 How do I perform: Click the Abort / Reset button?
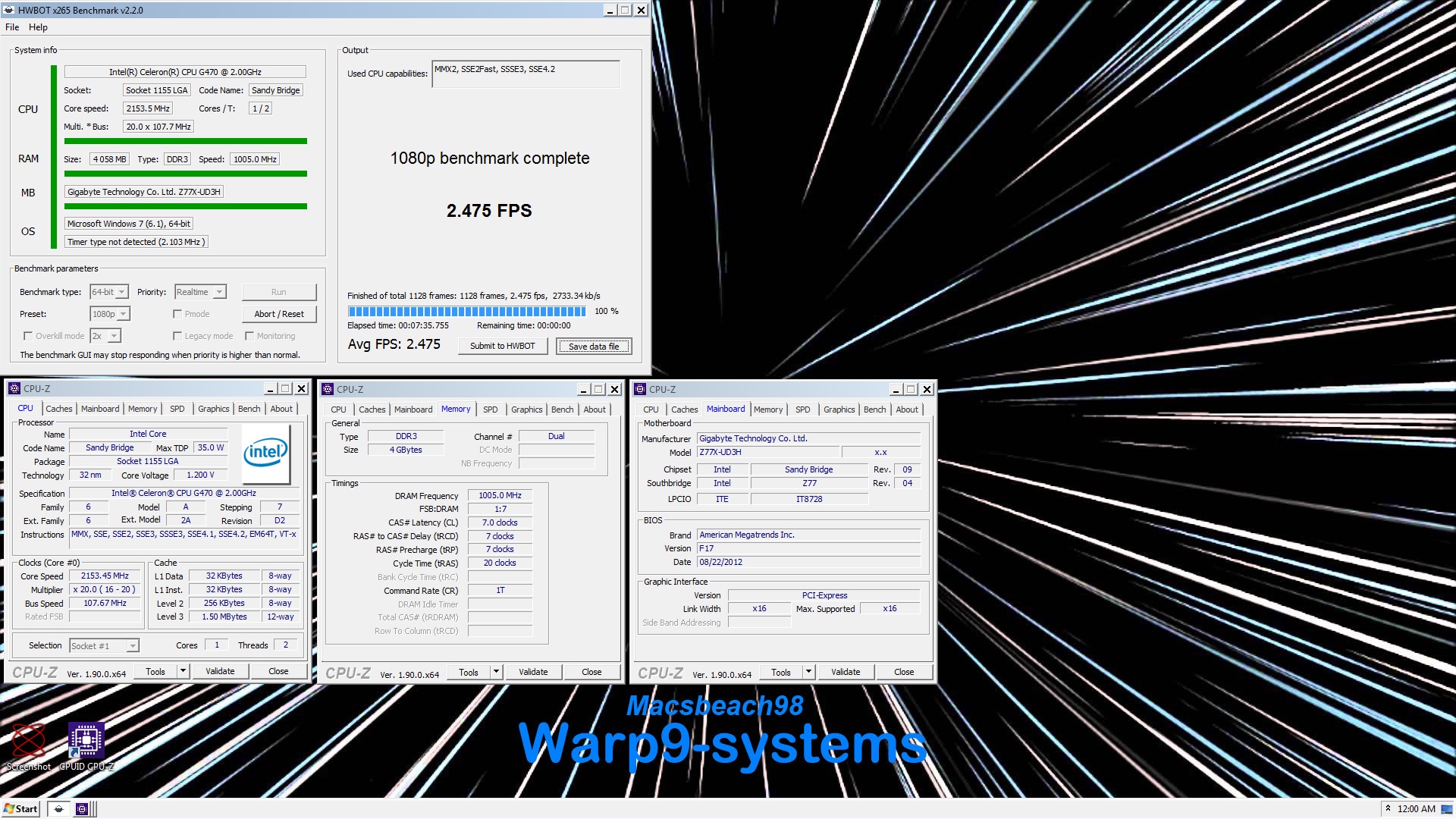tap(279, 314)
